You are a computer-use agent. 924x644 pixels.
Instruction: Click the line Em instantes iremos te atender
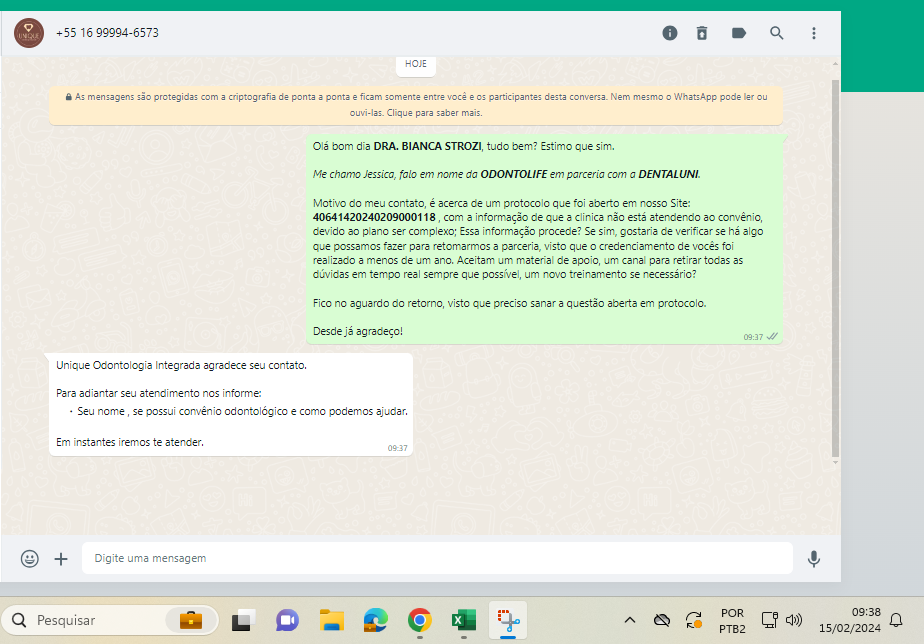point(130,442)
